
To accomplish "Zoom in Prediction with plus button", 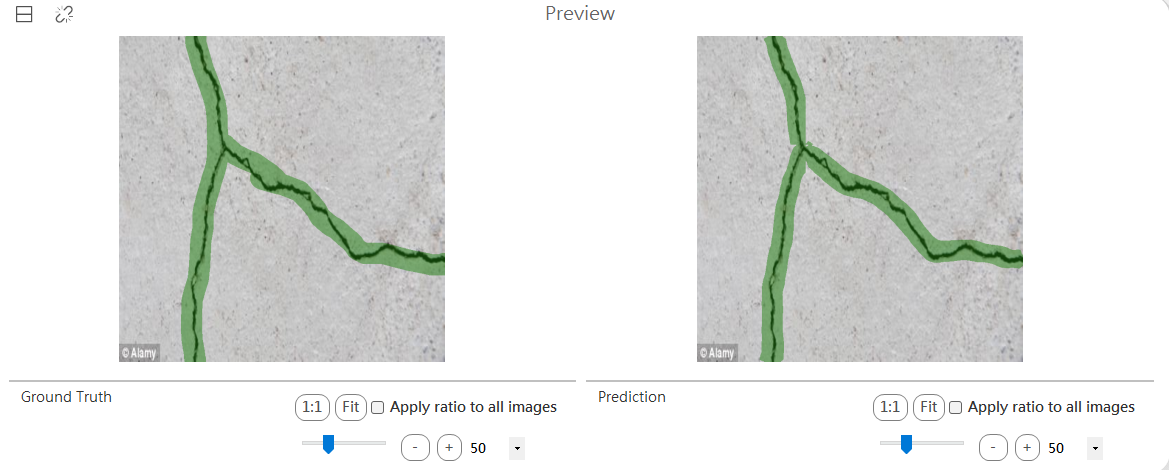I will tap(1027, 448).
